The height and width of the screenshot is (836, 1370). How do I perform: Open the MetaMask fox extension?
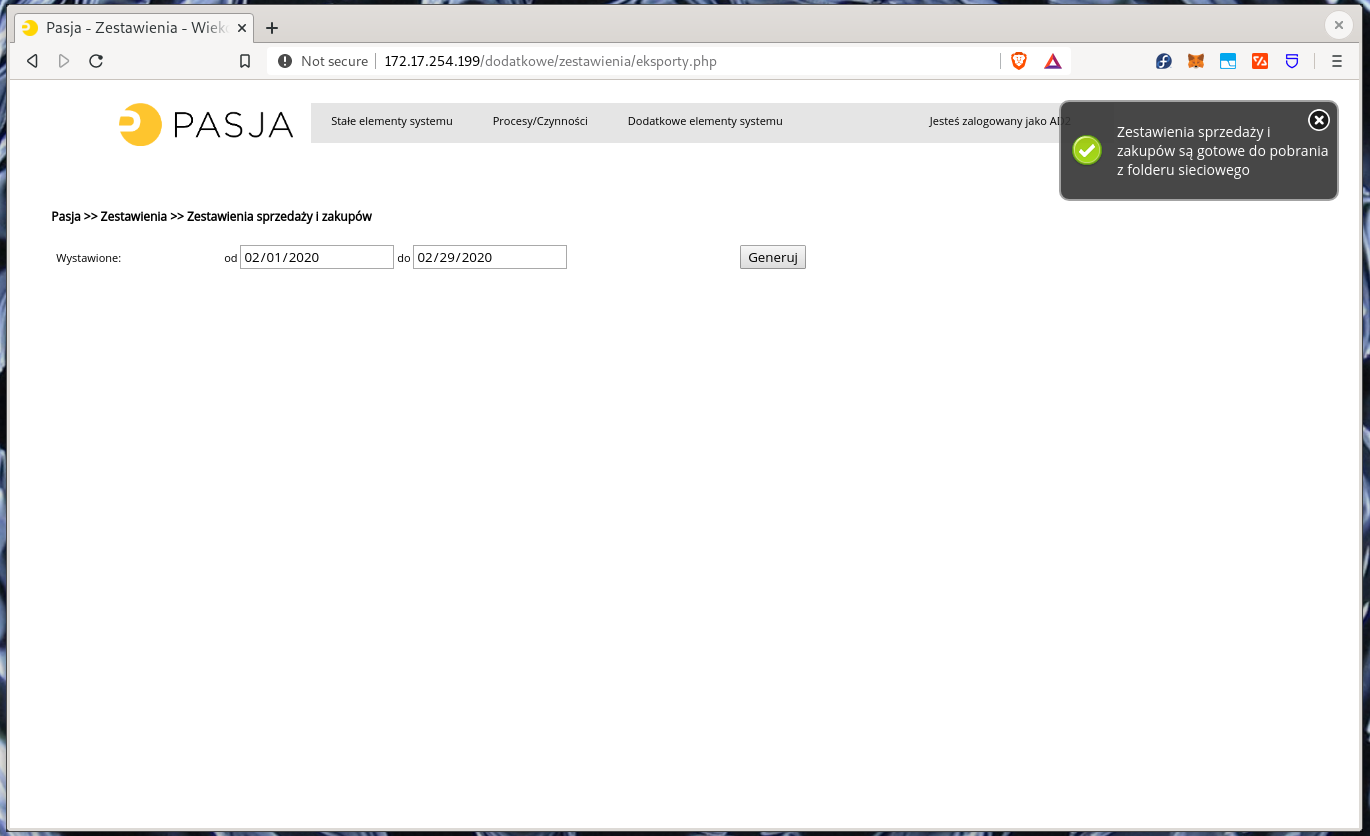(x=1196, y=61)
